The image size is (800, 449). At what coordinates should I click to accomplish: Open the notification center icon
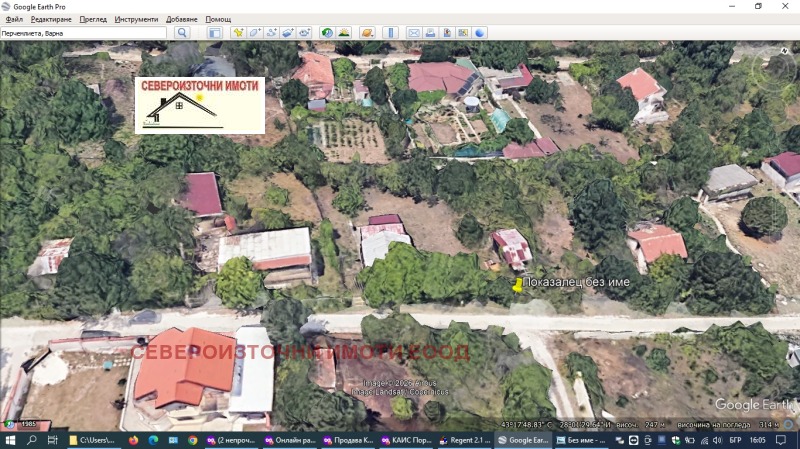point(781,440)
